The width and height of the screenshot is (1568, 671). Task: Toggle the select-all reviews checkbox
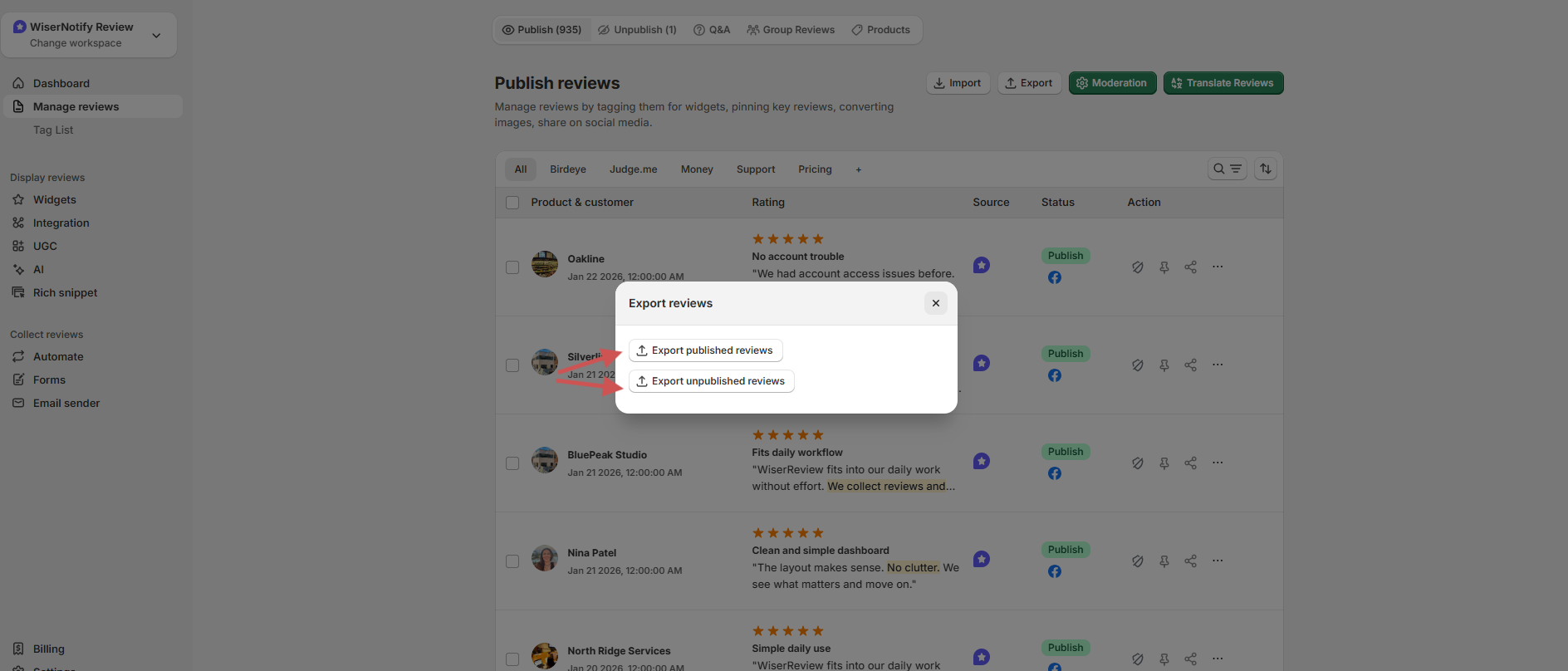click(x=512, y=203)
